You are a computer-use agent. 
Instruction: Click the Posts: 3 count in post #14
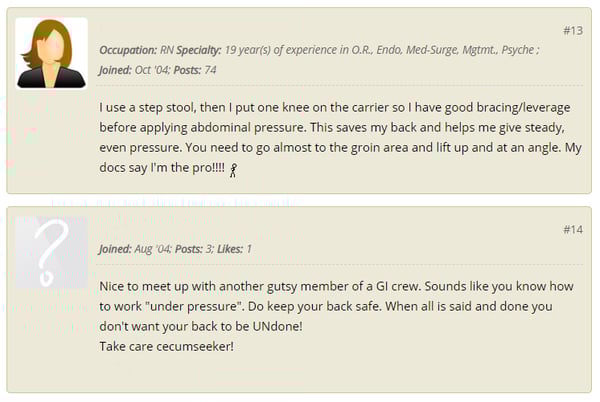[x=194, y=249]
